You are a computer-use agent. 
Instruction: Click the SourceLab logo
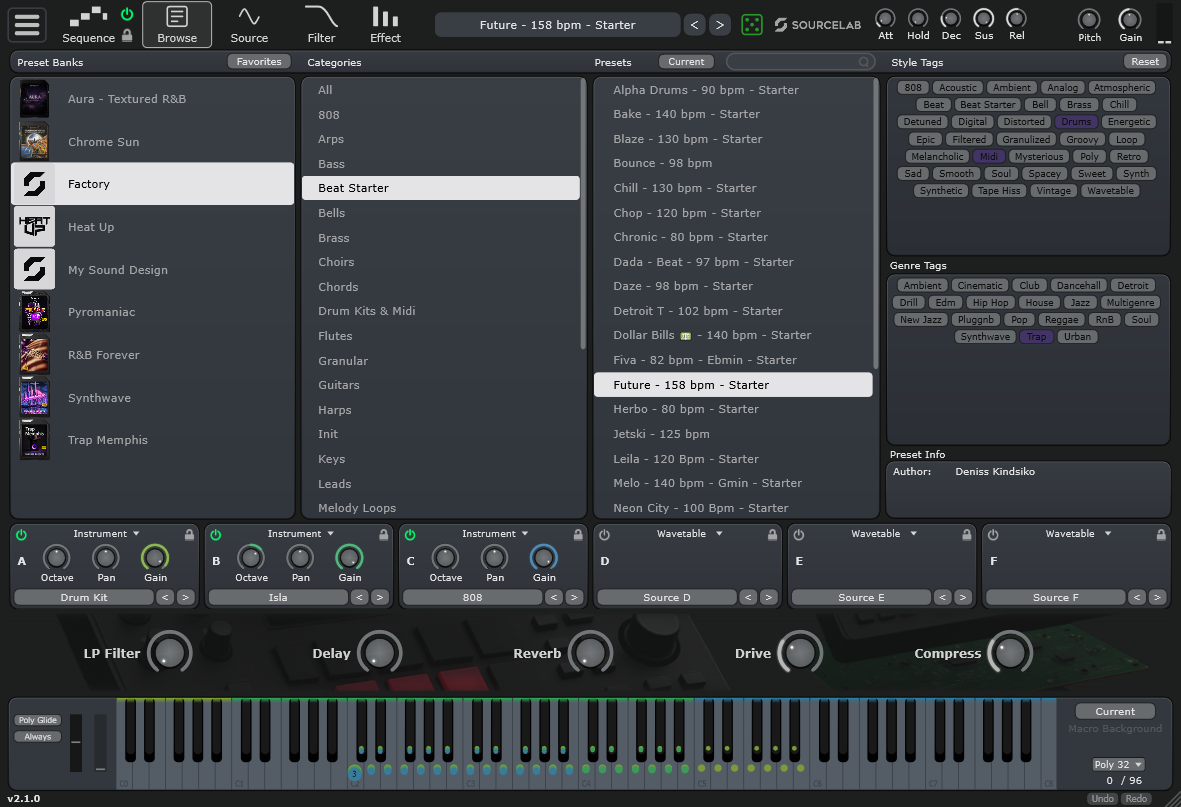pyautogui.click(x=817, y=25)
